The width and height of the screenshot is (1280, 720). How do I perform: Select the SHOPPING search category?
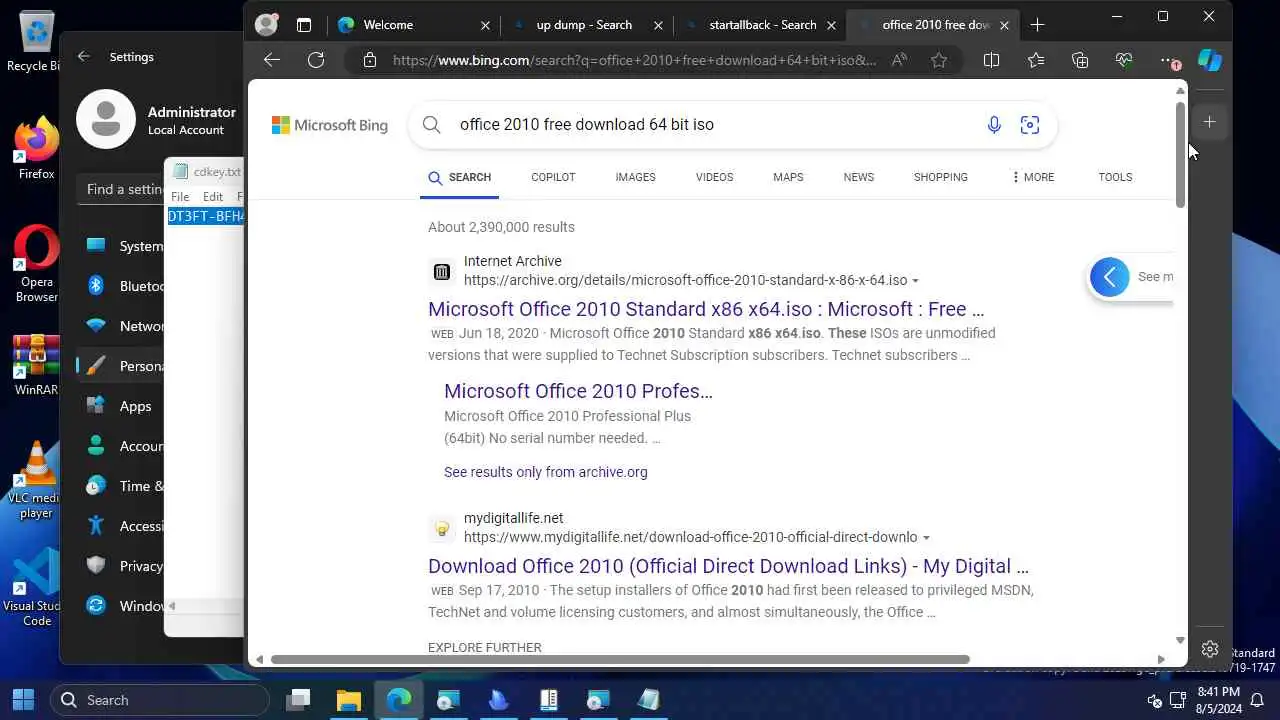tap(940, 177)
